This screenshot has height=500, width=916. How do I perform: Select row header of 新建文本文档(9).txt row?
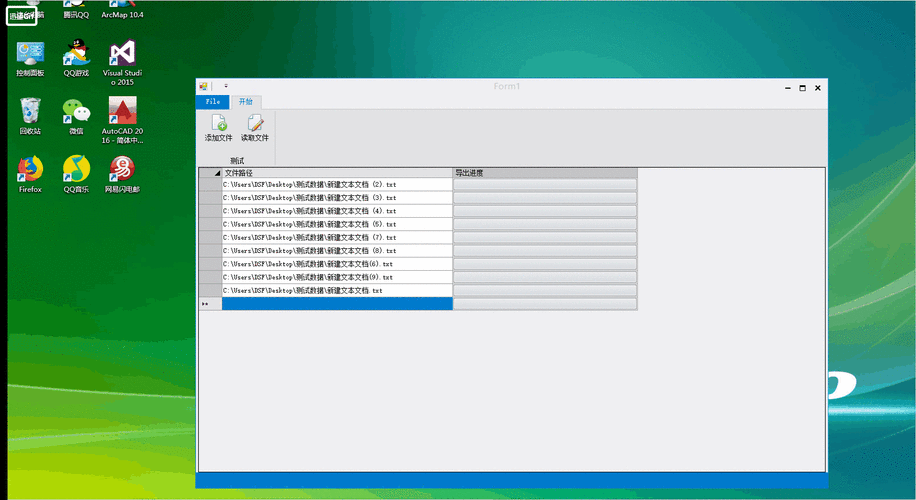(x=210, y=277)
